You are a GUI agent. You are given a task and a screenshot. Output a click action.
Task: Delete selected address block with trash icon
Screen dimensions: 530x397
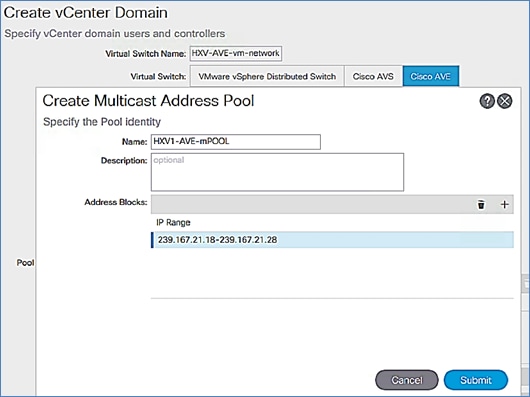tap(481, 204)
